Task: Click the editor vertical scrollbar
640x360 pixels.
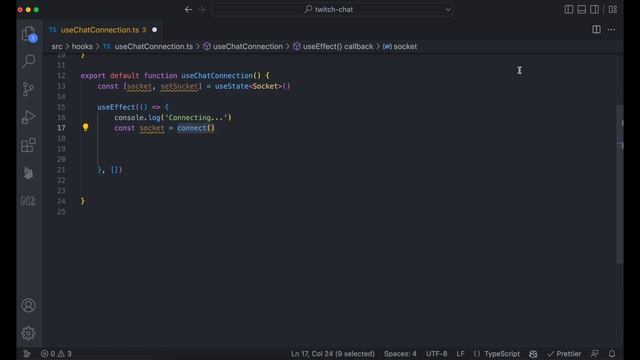Action: [620, 184]
